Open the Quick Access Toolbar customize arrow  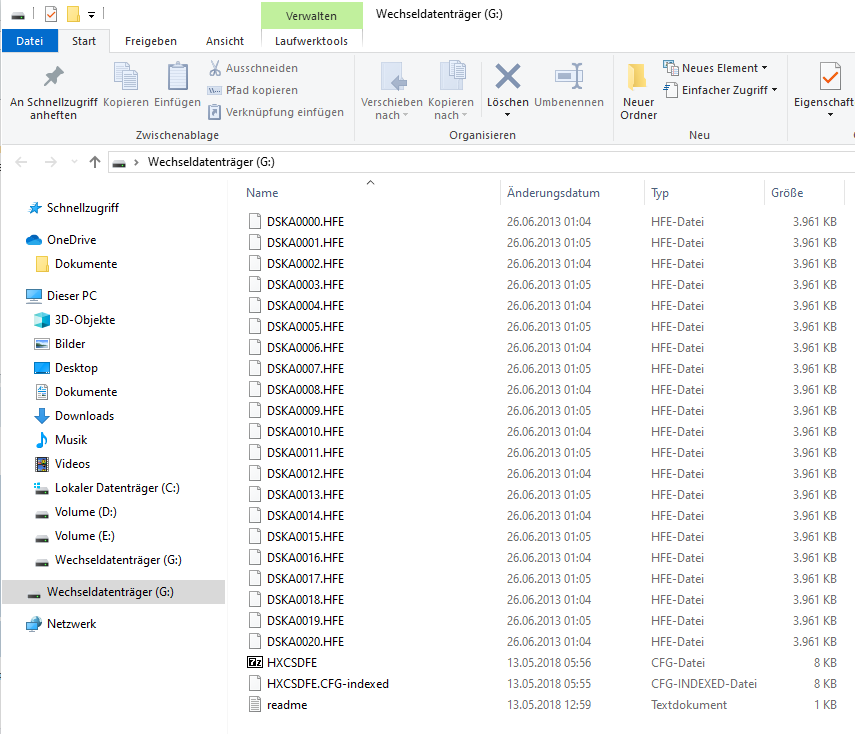click(x=92, y=15)
